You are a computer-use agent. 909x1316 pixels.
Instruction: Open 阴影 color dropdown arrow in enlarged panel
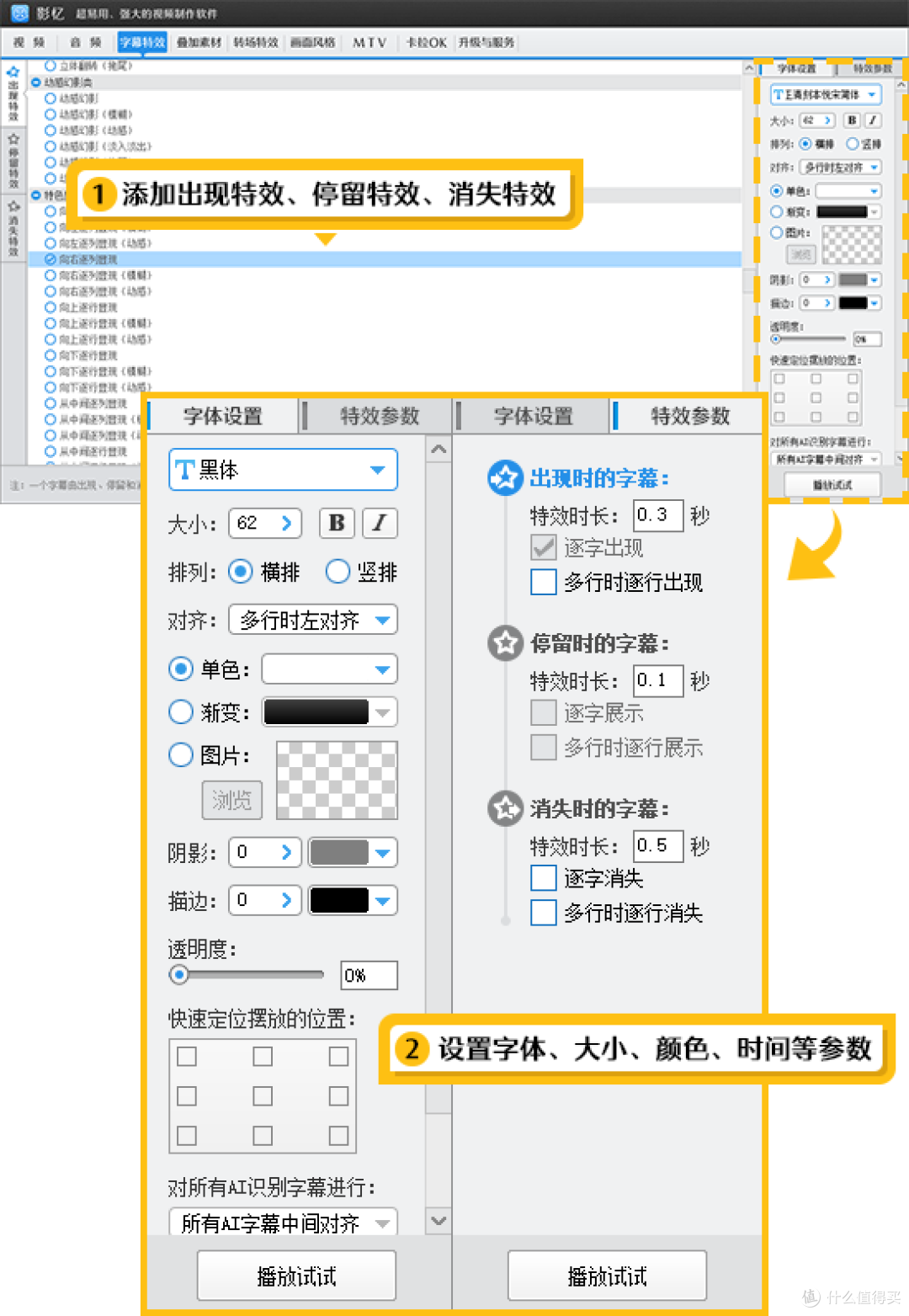tap(383, 852)
